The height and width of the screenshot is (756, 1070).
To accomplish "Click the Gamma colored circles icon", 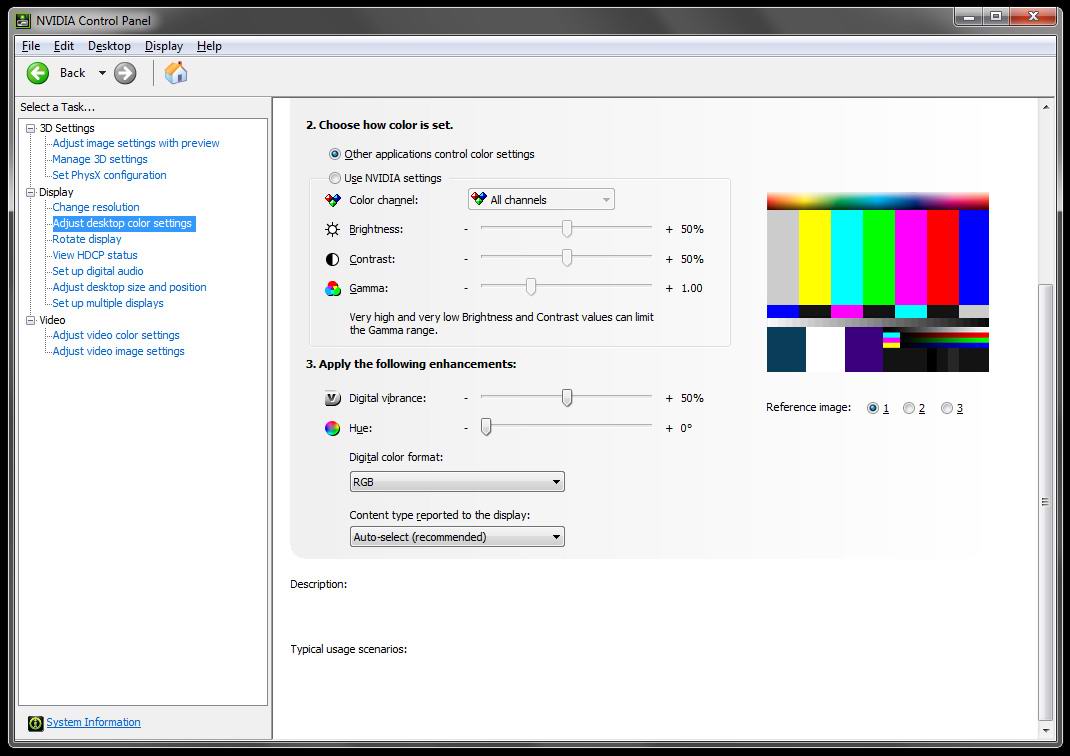I will [x=333, y=288].
